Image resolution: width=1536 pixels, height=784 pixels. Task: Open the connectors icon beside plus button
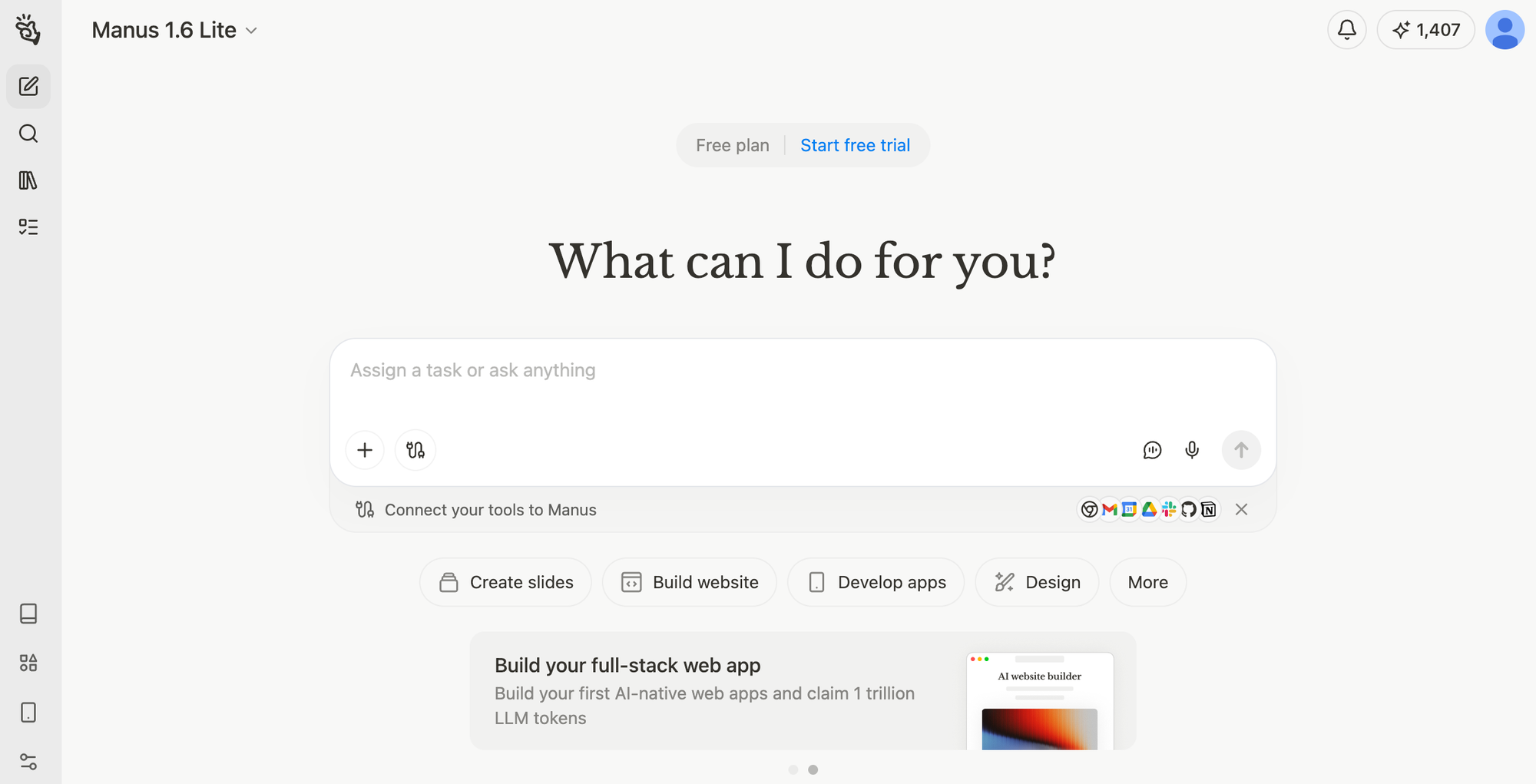click(x=415, y=450)
